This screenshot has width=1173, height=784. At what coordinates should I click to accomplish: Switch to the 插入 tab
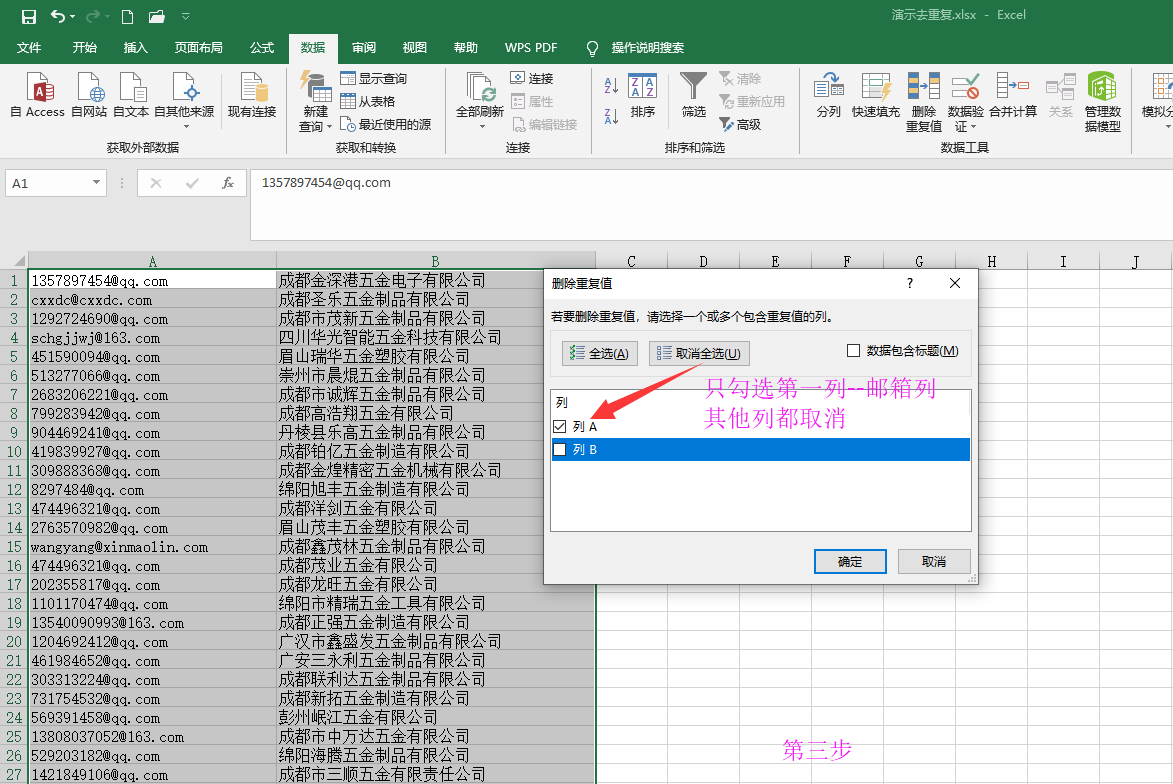point(135,48)
